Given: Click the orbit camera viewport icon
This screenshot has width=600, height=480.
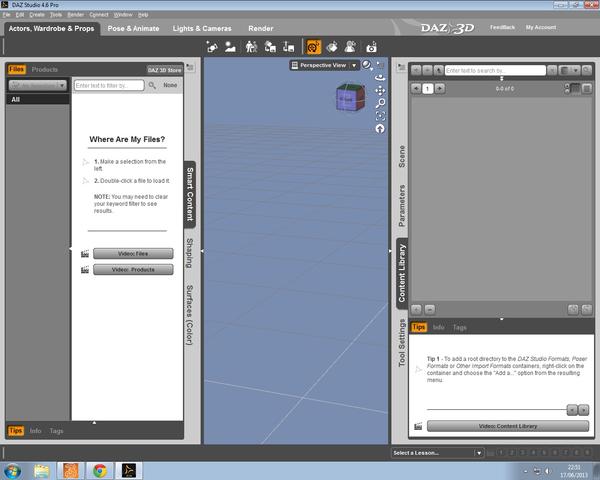Looking at the screenshot, I should click(x=380, y=78).
